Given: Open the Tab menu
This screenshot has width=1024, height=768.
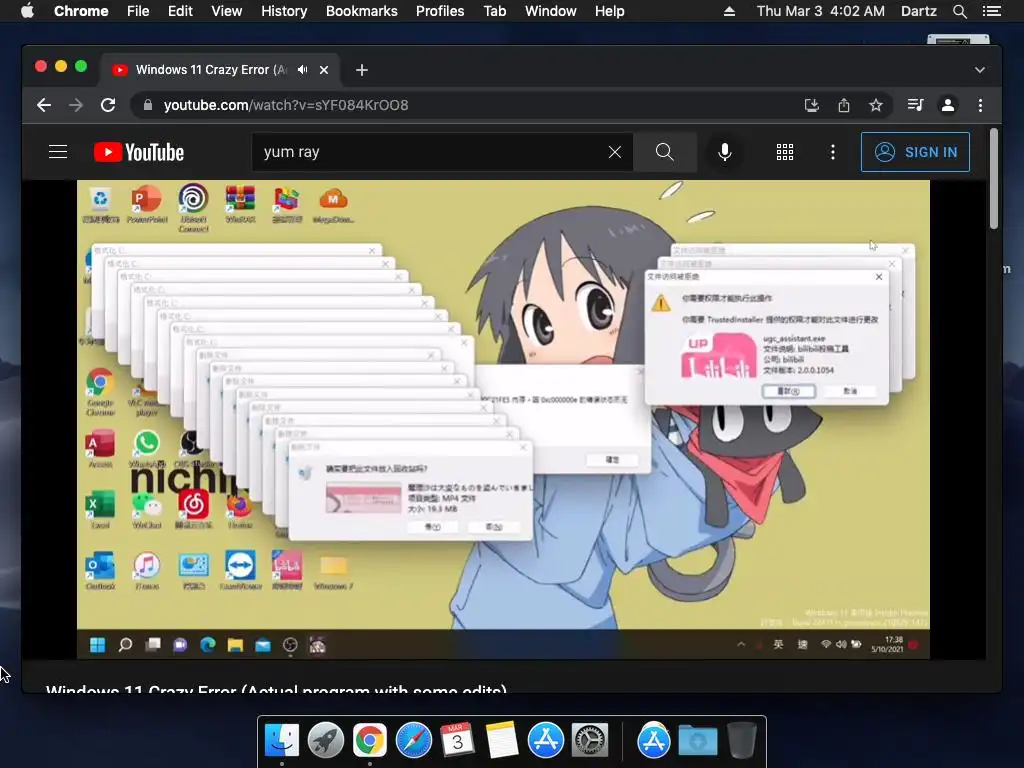Looking at the screenshot, I should coord(494,11).
